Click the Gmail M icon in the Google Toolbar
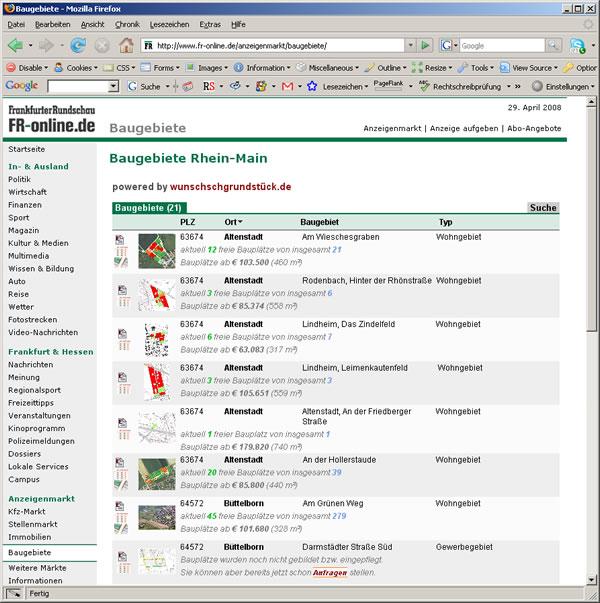The image size is (600, 603). pos(287,87)
